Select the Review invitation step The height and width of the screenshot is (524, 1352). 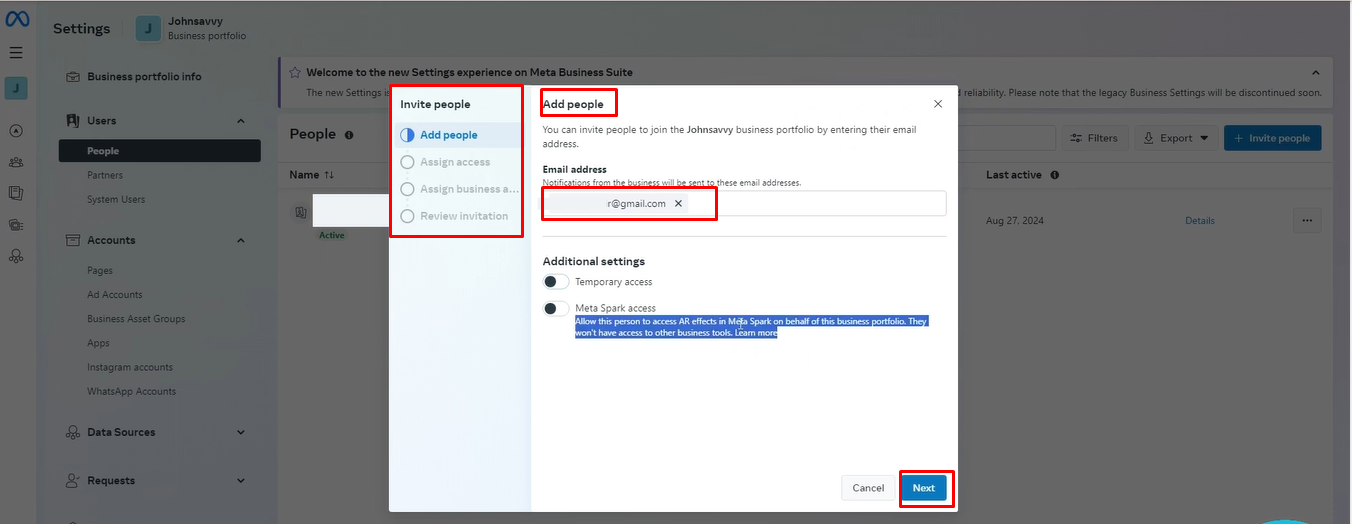click(x=455, y=216)
